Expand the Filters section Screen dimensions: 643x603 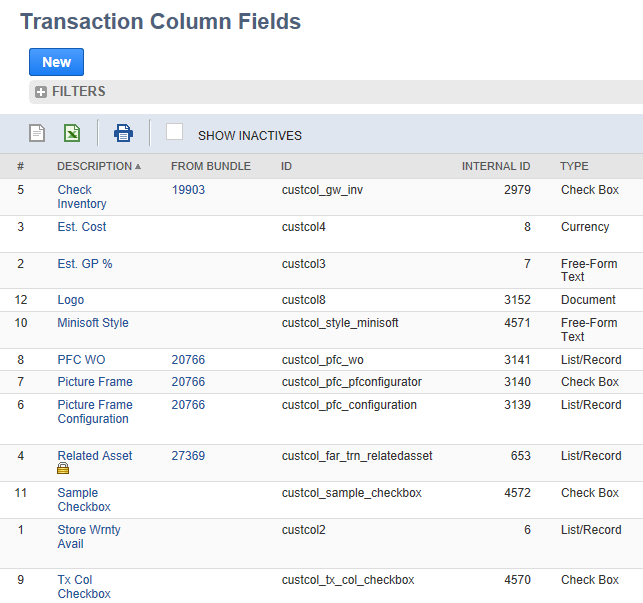(x=78, y=92)
